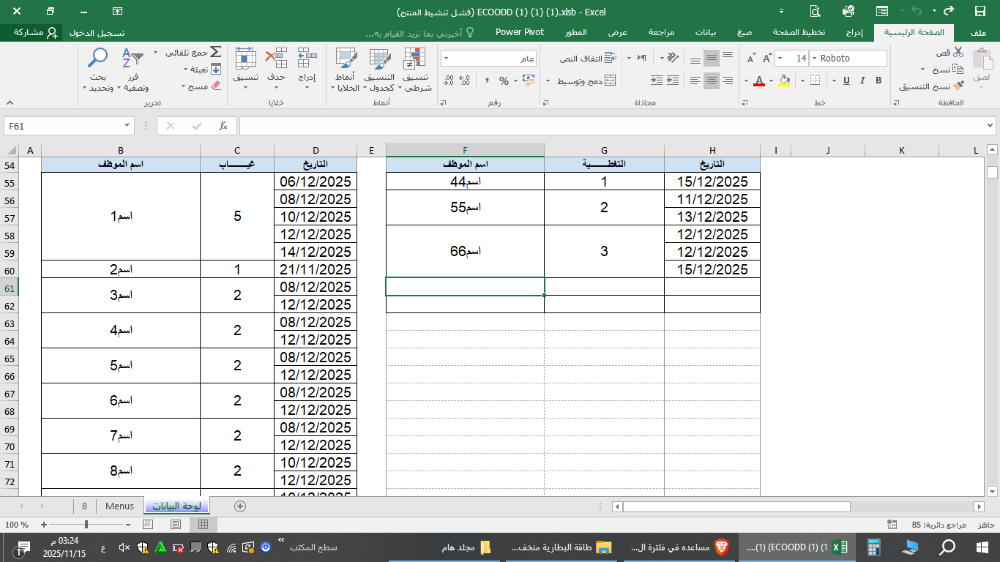1000x562 pixels.
Task: Expand the font size 14 dropdown
Action: (801, 59)
